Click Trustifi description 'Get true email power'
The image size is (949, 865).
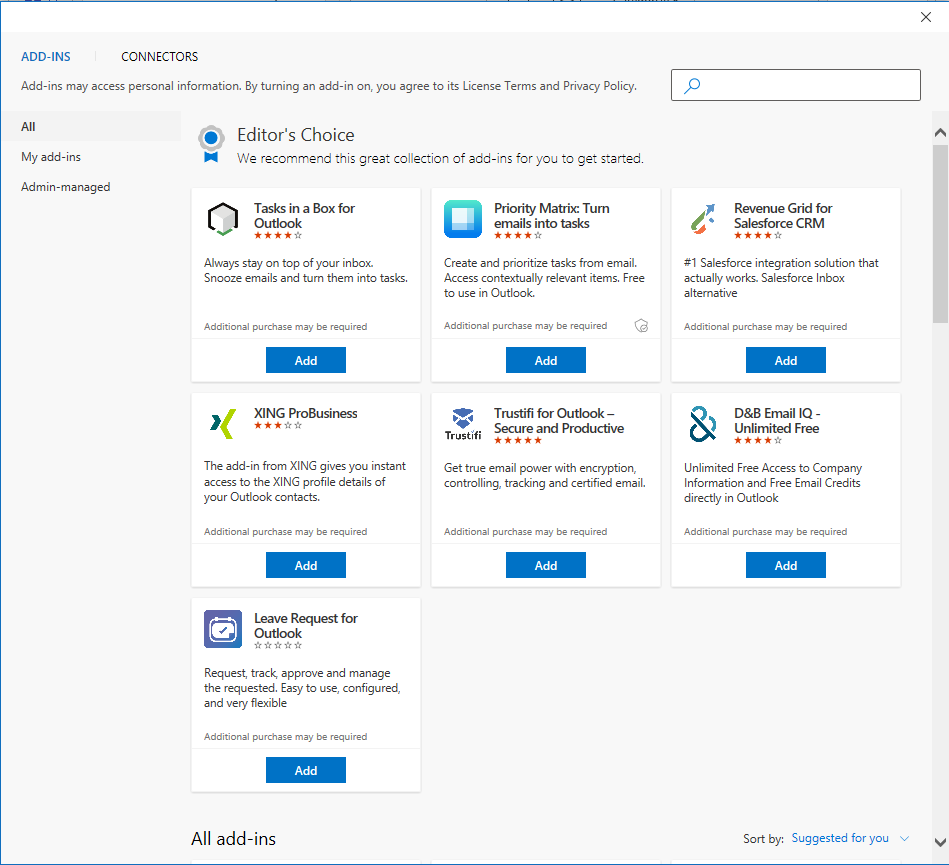point(545,476)
